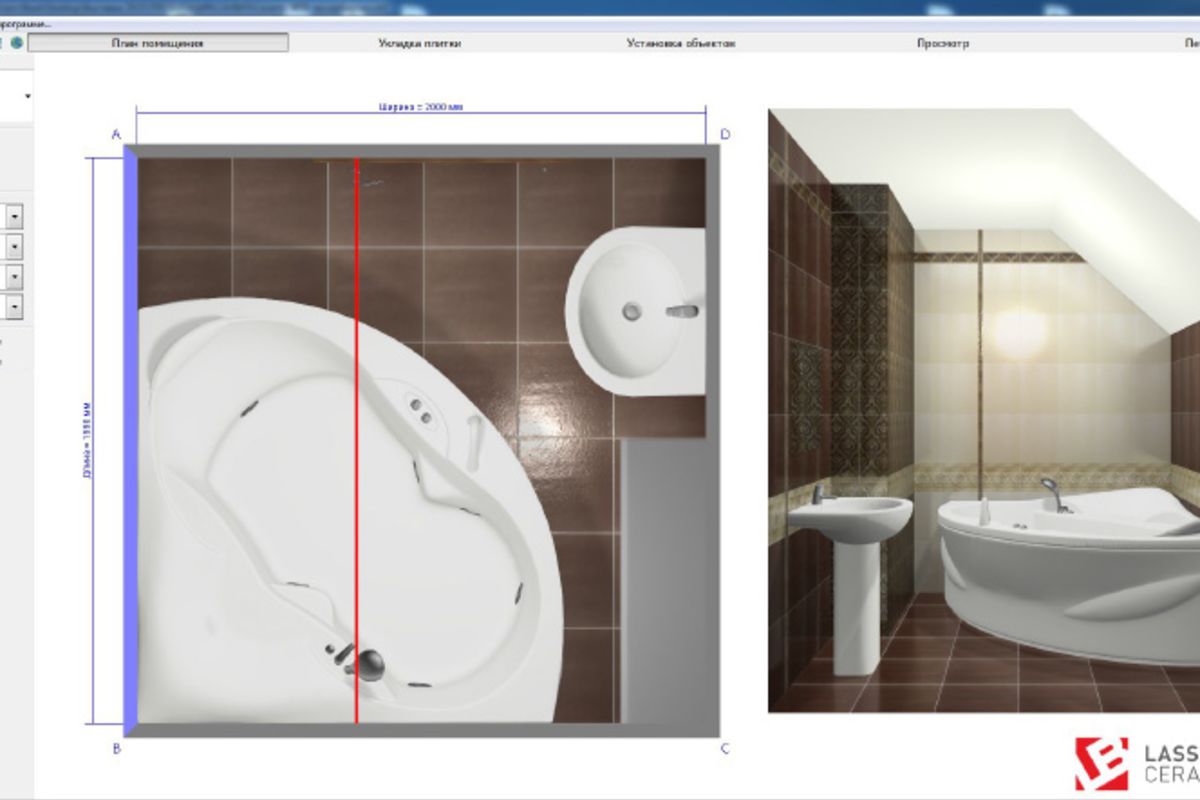Click the Lasselsberger Ceramics logo
Screen dimensions: 1200x800
click(1138, 764)
